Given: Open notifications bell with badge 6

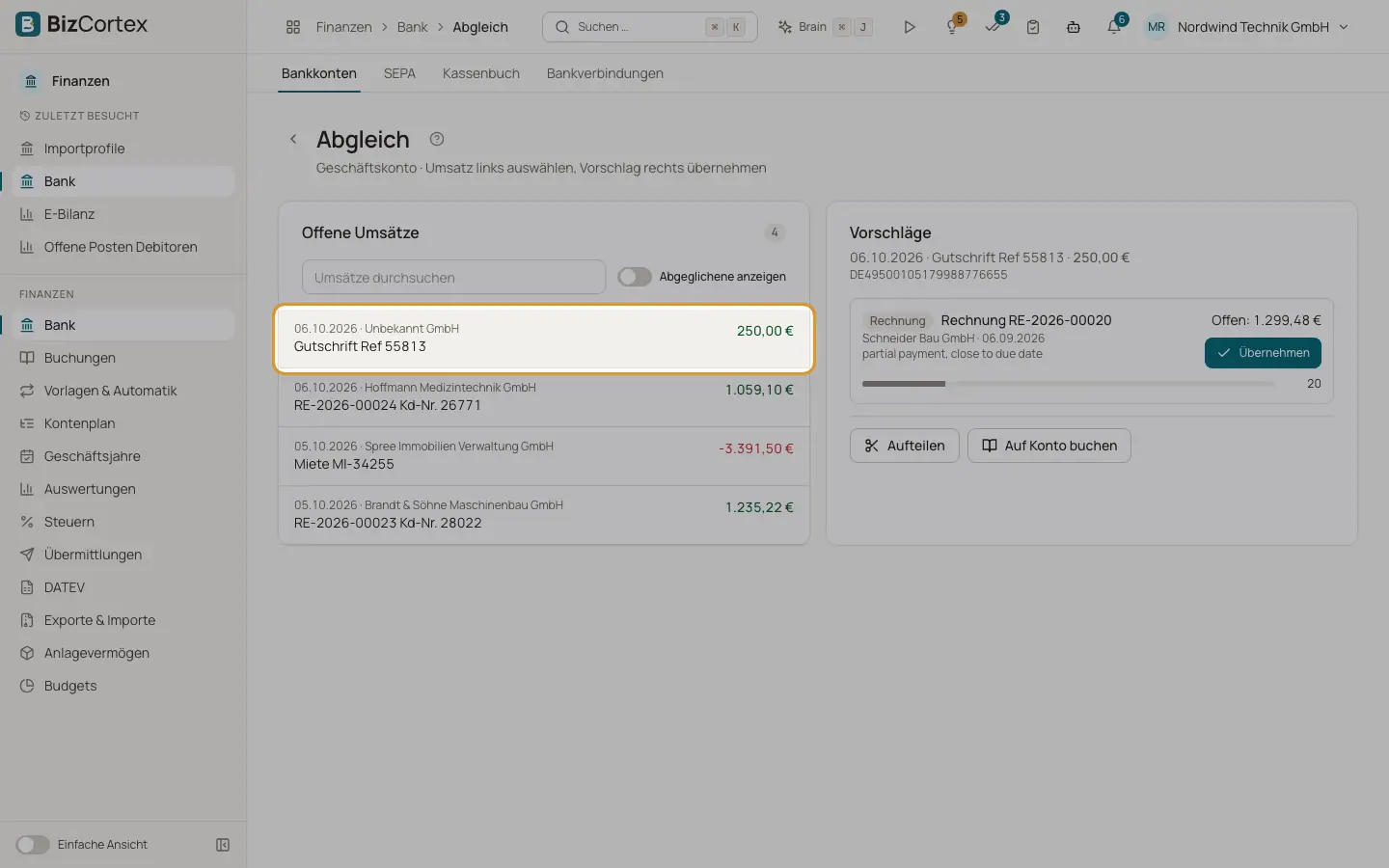Looking at the screenshot, I should click(1114, 27).
